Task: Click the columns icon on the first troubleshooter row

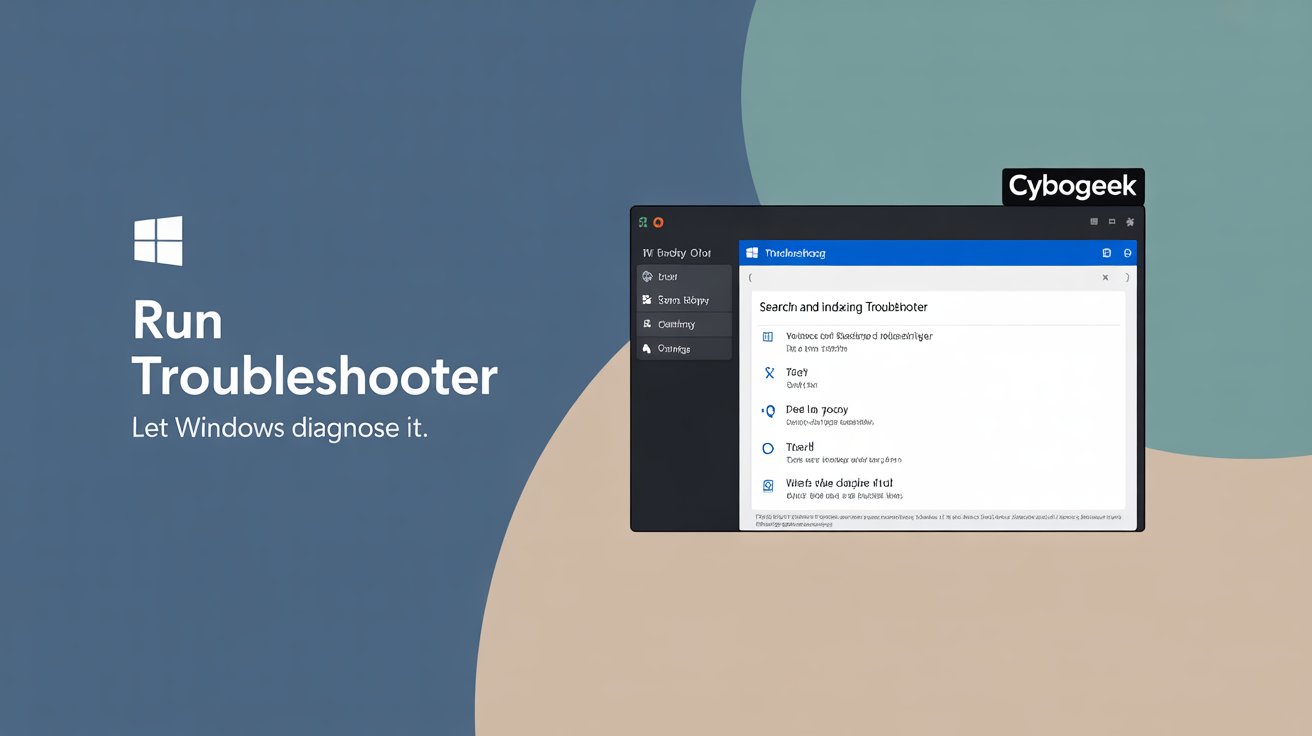Action: (x=768, y=338)
